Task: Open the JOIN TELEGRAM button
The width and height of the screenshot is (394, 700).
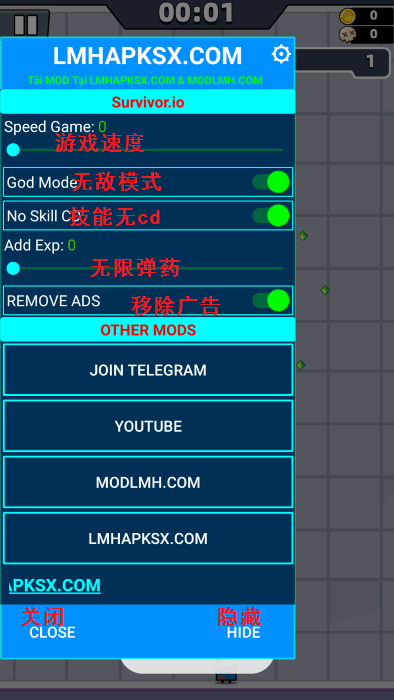Action: tap(148, 370)
